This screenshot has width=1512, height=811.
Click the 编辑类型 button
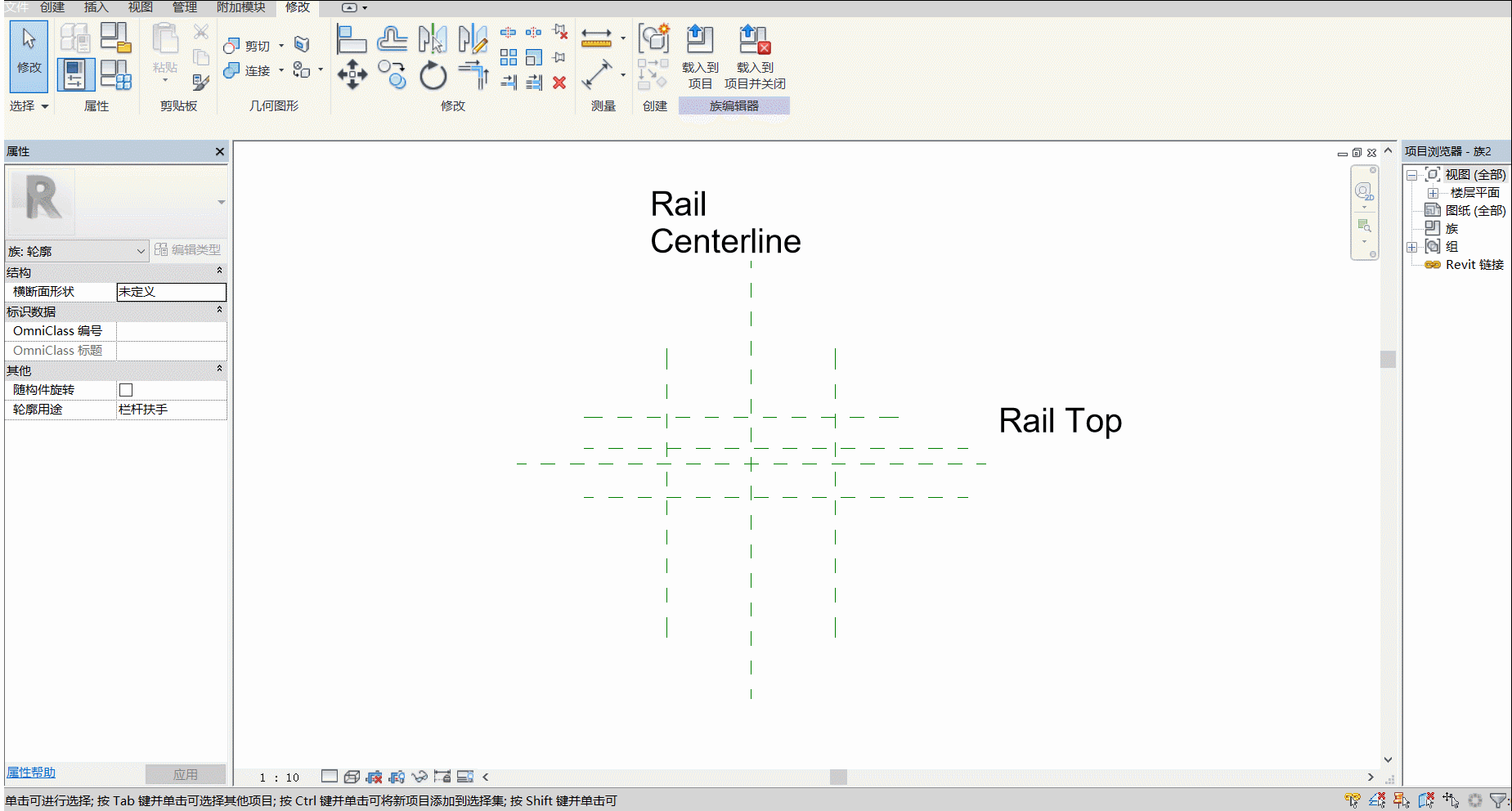click(188, 250)
